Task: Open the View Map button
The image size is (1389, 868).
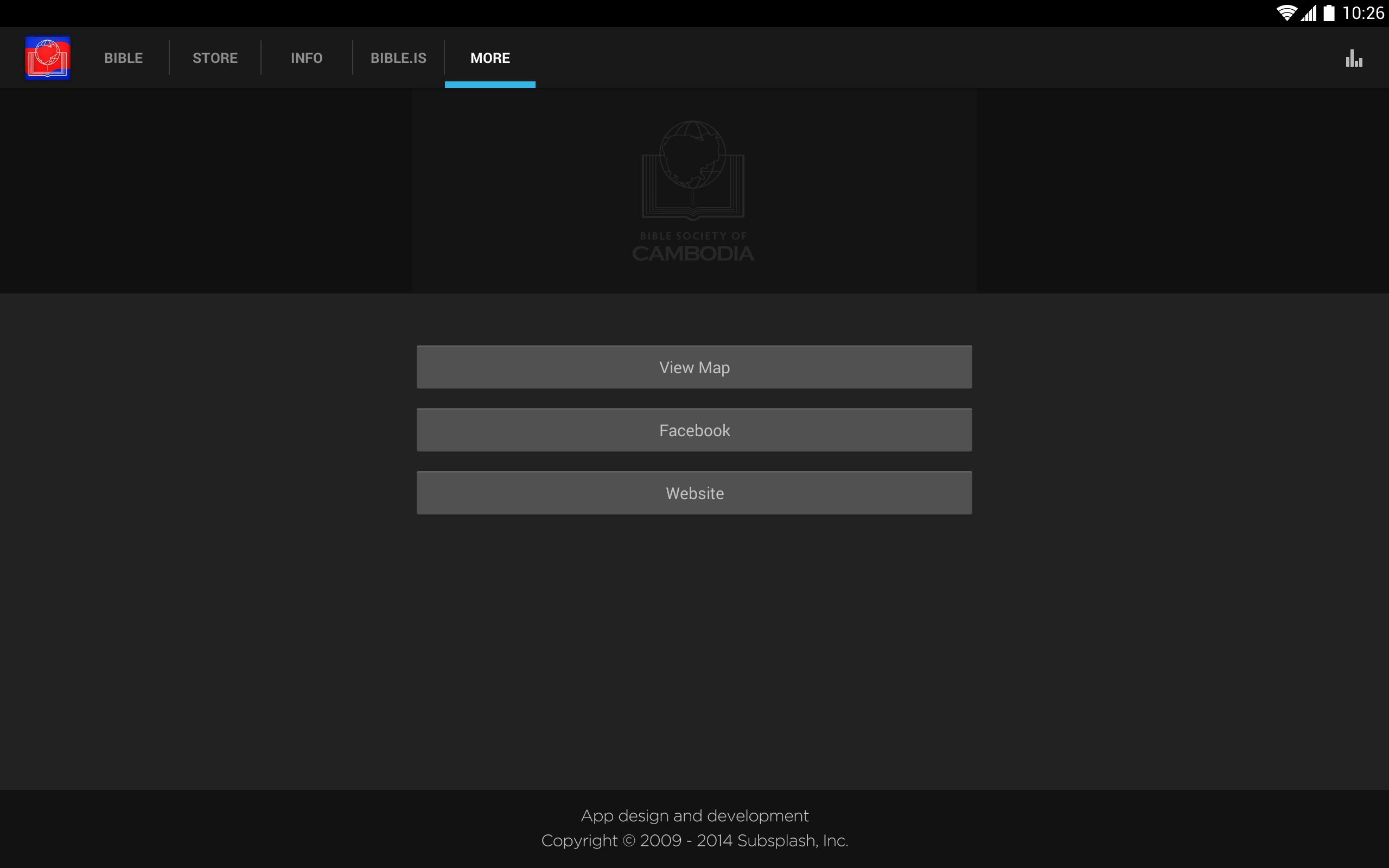Action: click(x=694, y=367)
